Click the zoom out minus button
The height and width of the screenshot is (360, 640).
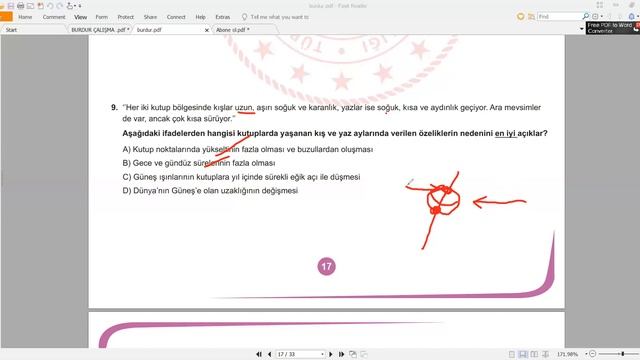click(593, 354)
